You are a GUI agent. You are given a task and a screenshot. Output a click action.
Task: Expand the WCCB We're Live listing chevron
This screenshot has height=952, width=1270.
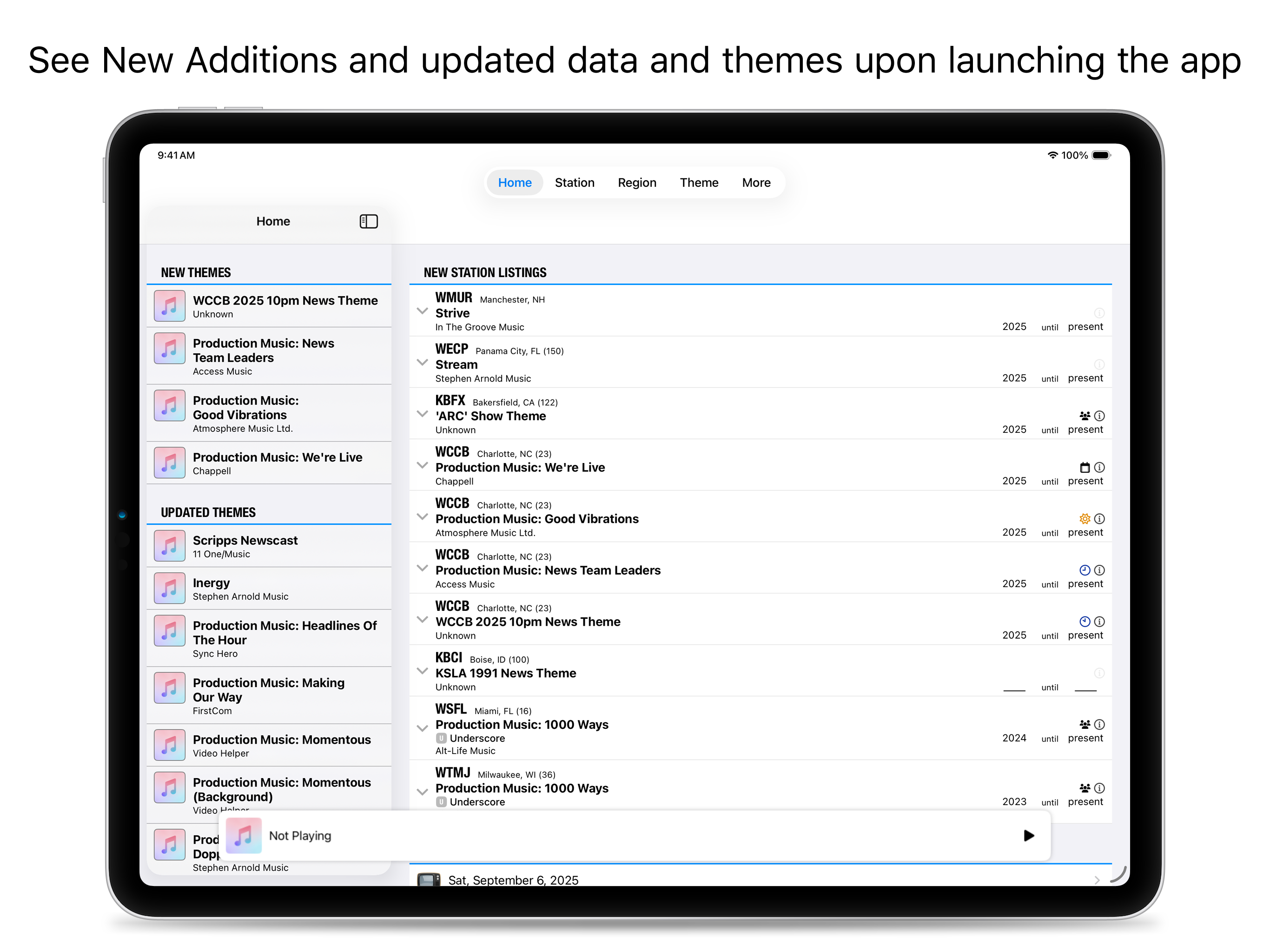click(x=422, y=465)
